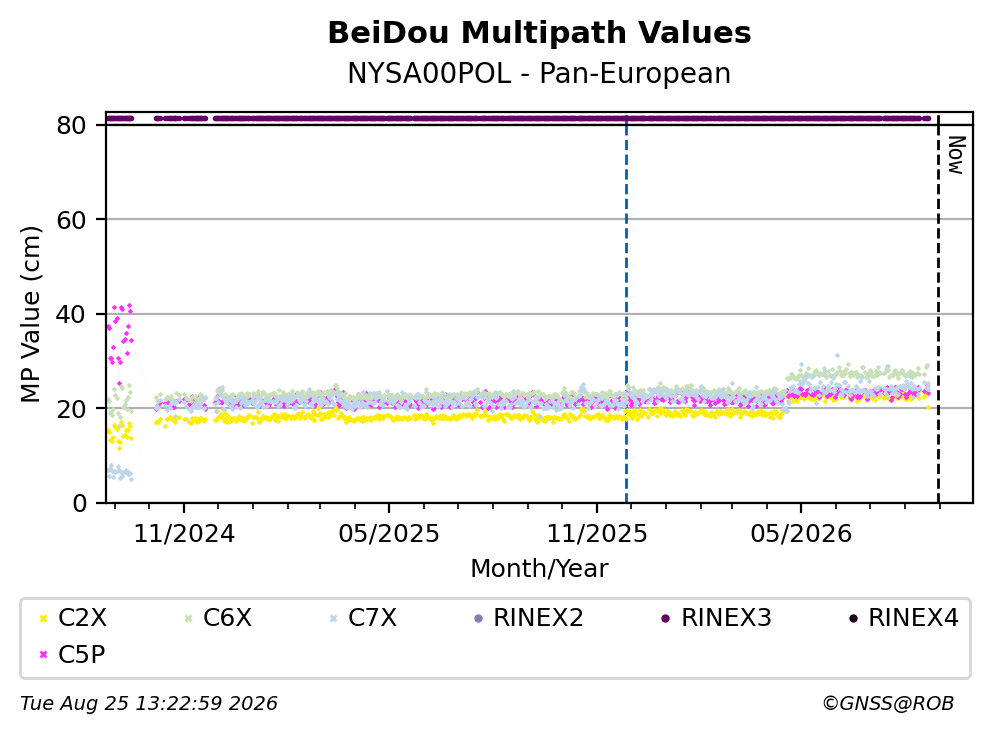Click the 'Now' rotated label
Viewport: 993px width, 734px height.
point(956,155)
